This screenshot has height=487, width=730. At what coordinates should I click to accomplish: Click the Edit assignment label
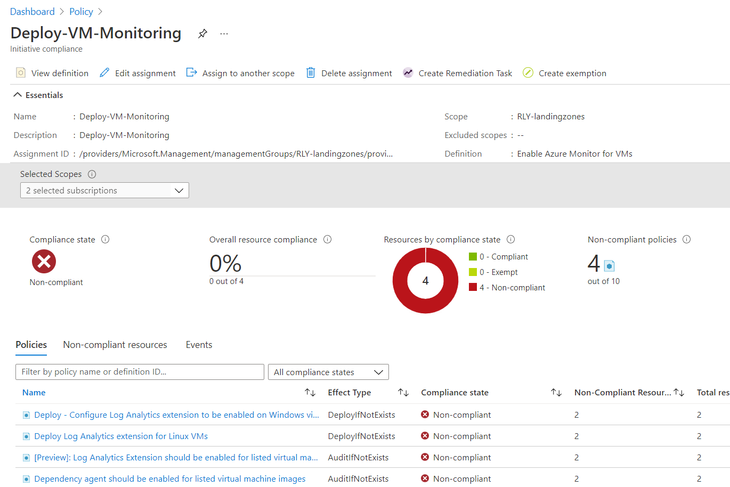click(x=145, y=73)
